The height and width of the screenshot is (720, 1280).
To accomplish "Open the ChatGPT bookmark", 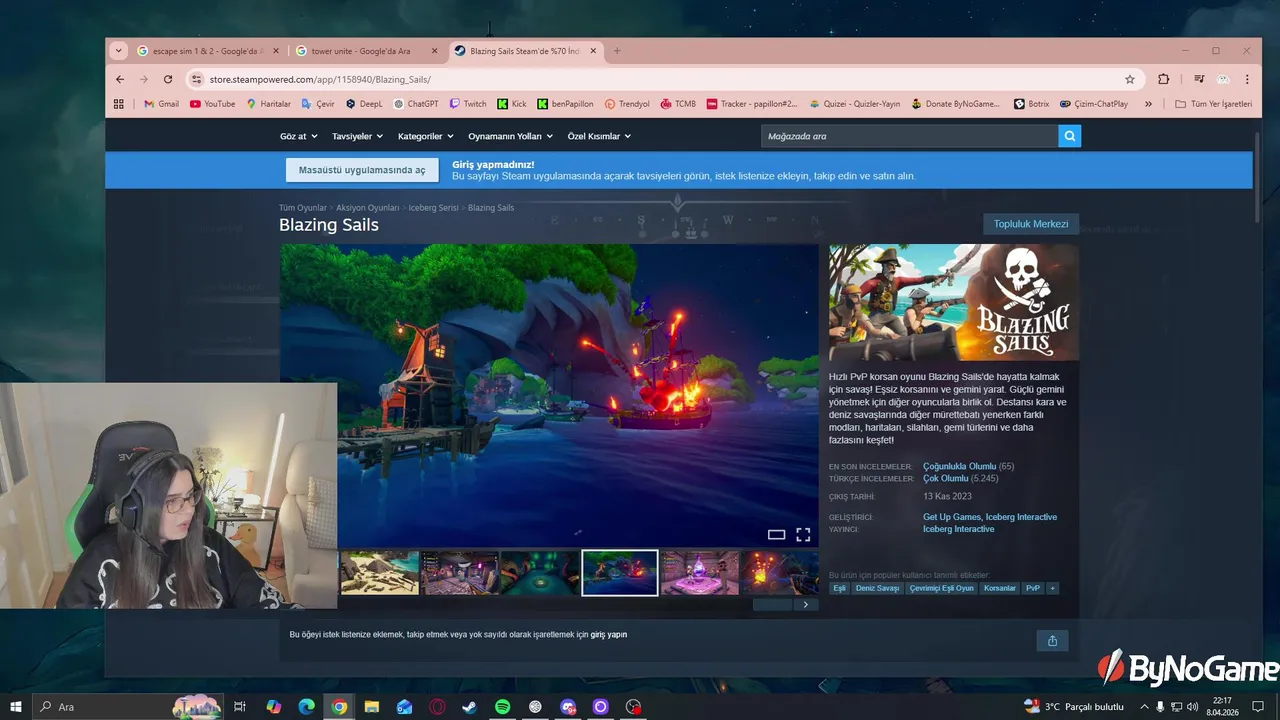I will [416, 104].
